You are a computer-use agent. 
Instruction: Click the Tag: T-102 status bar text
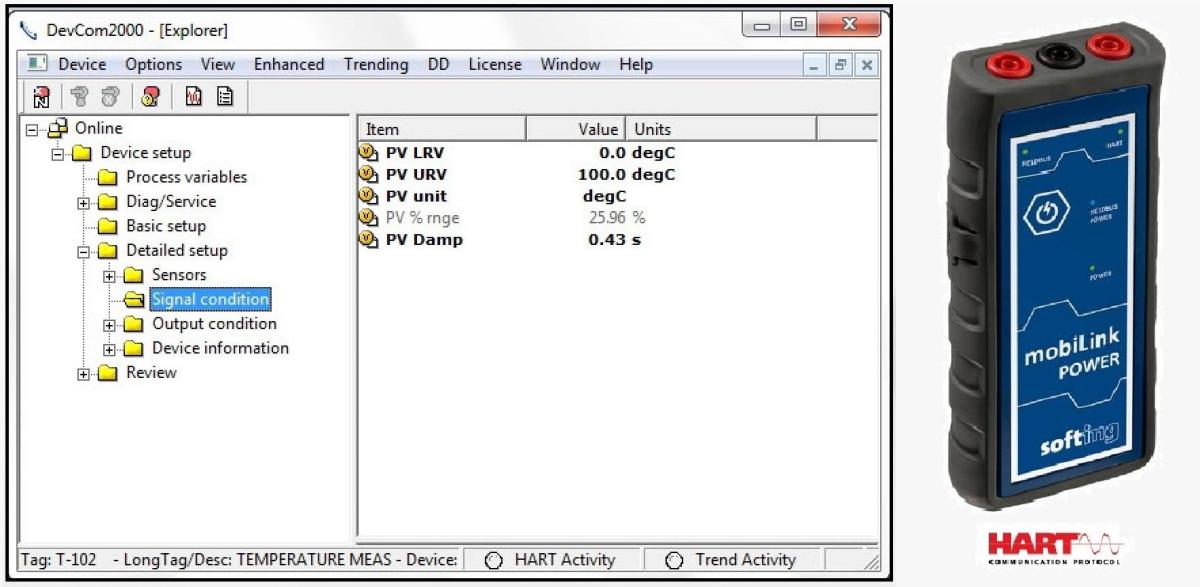point(59,560)
